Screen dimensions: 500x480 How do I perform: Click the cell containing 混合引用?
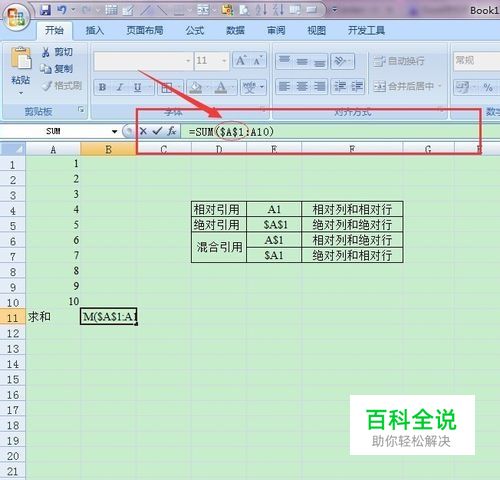(x=219, y=247)
